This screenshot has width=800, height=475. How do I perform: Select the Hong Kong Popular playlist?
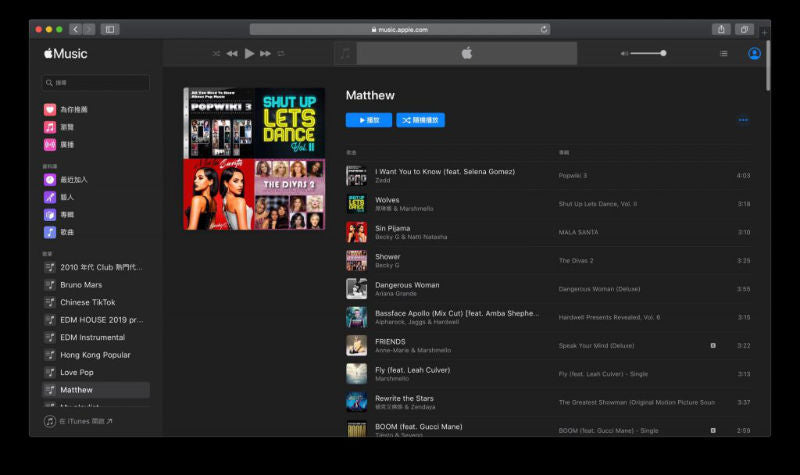(x=94, y=355)
